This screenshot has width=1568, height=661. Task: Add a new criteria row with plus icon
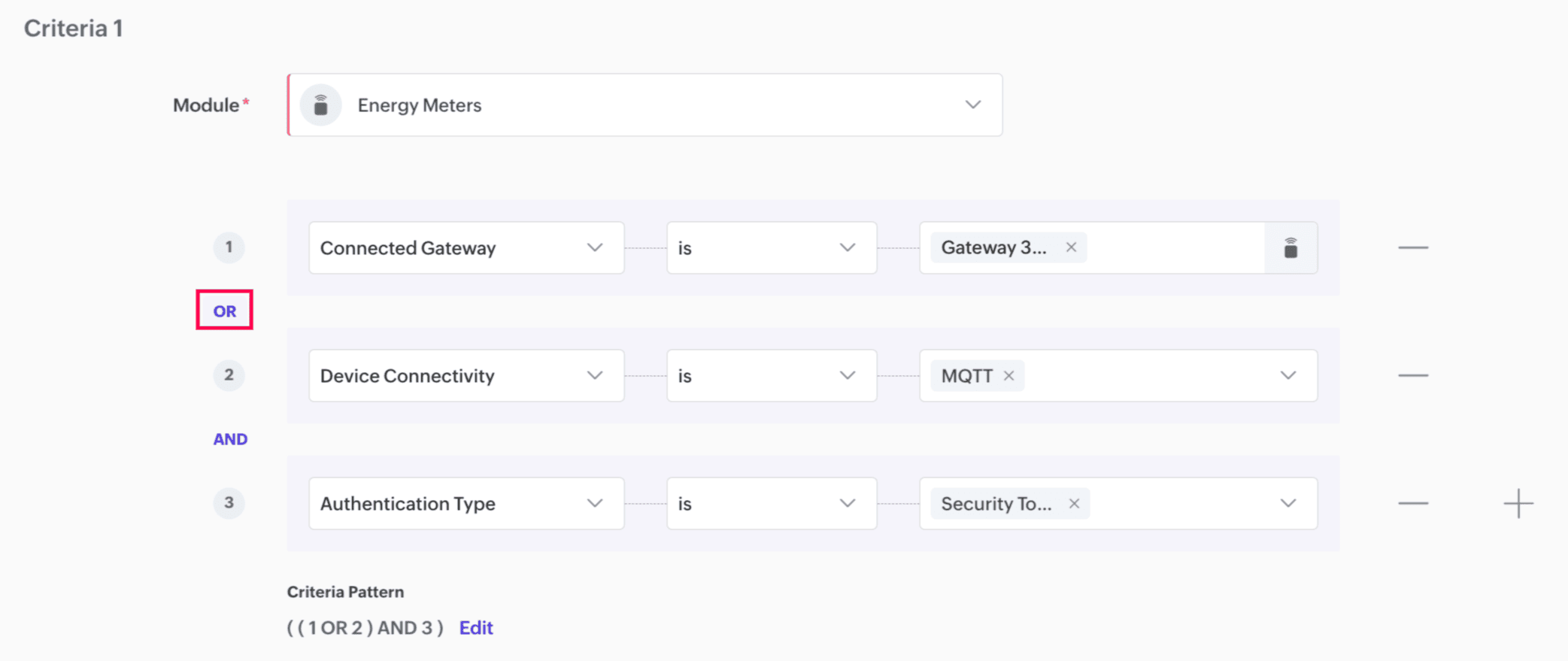pyautogui.click(x=1518, y=503)
